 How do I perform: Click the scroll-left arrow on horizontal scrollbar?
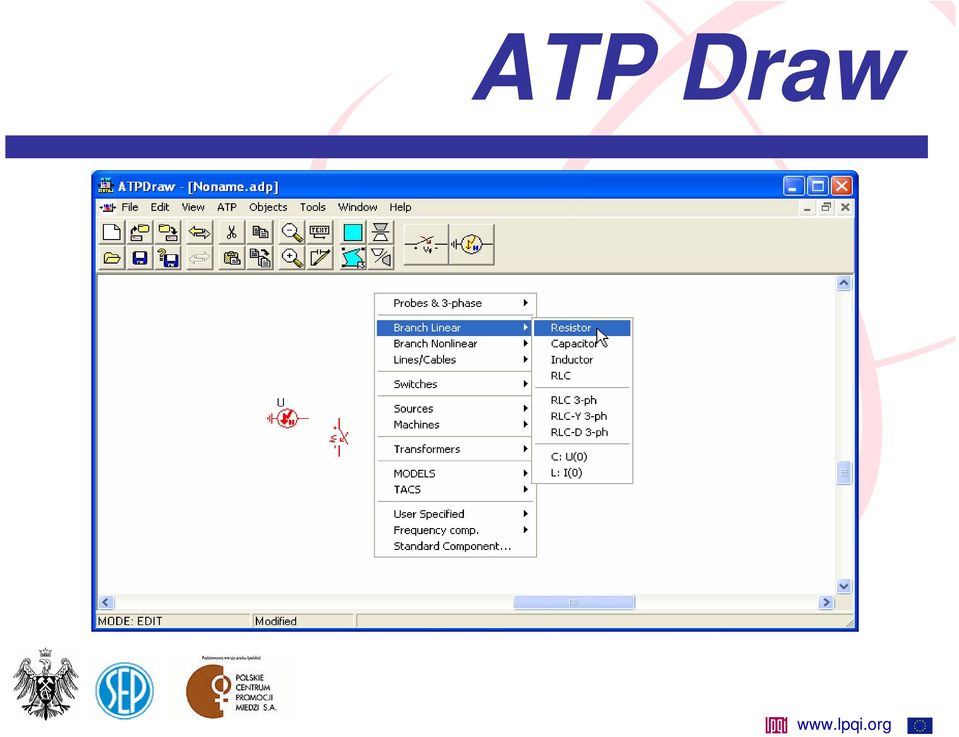pos(106,602)
